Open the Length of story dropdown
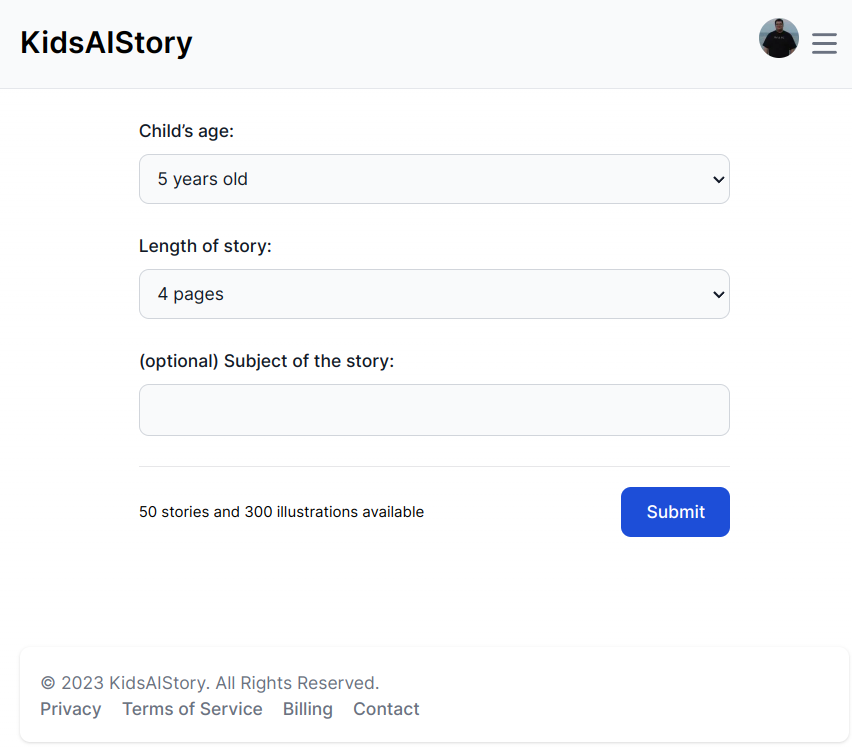The height and width of the screenshot is (751, 852). [434, 294]
